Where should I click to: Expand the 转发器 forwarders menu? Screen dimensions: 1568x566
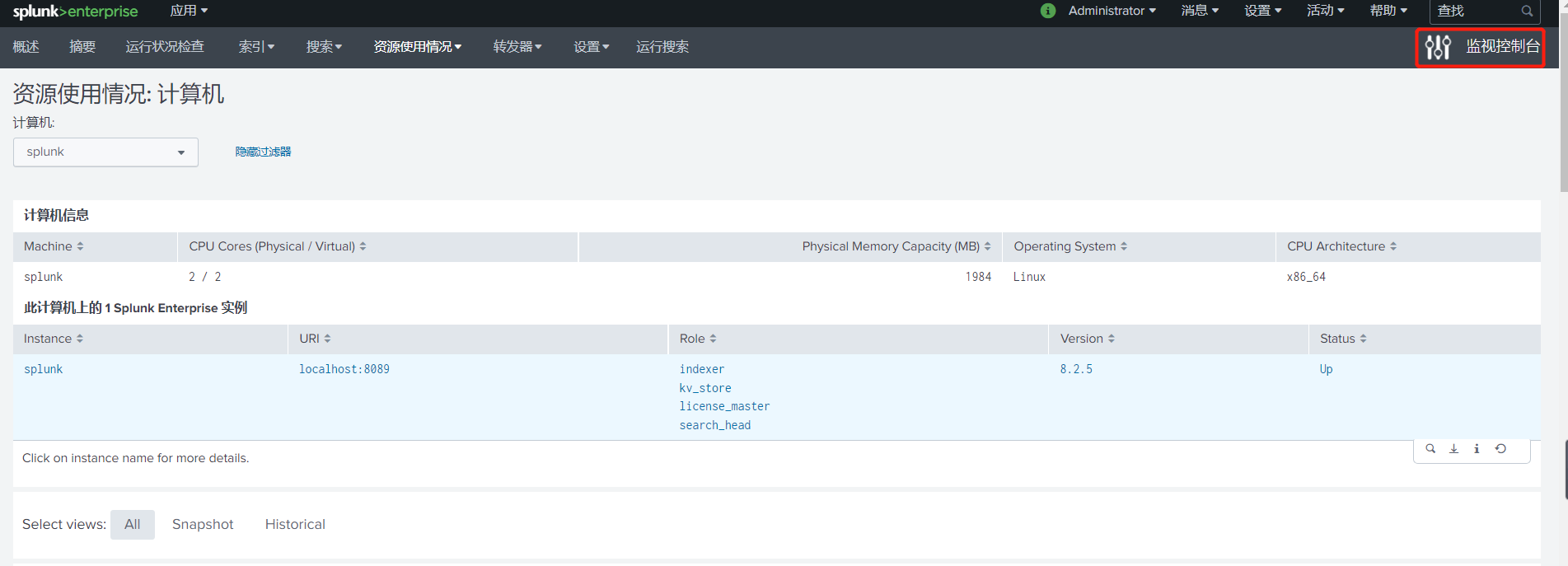pos(517,47)
